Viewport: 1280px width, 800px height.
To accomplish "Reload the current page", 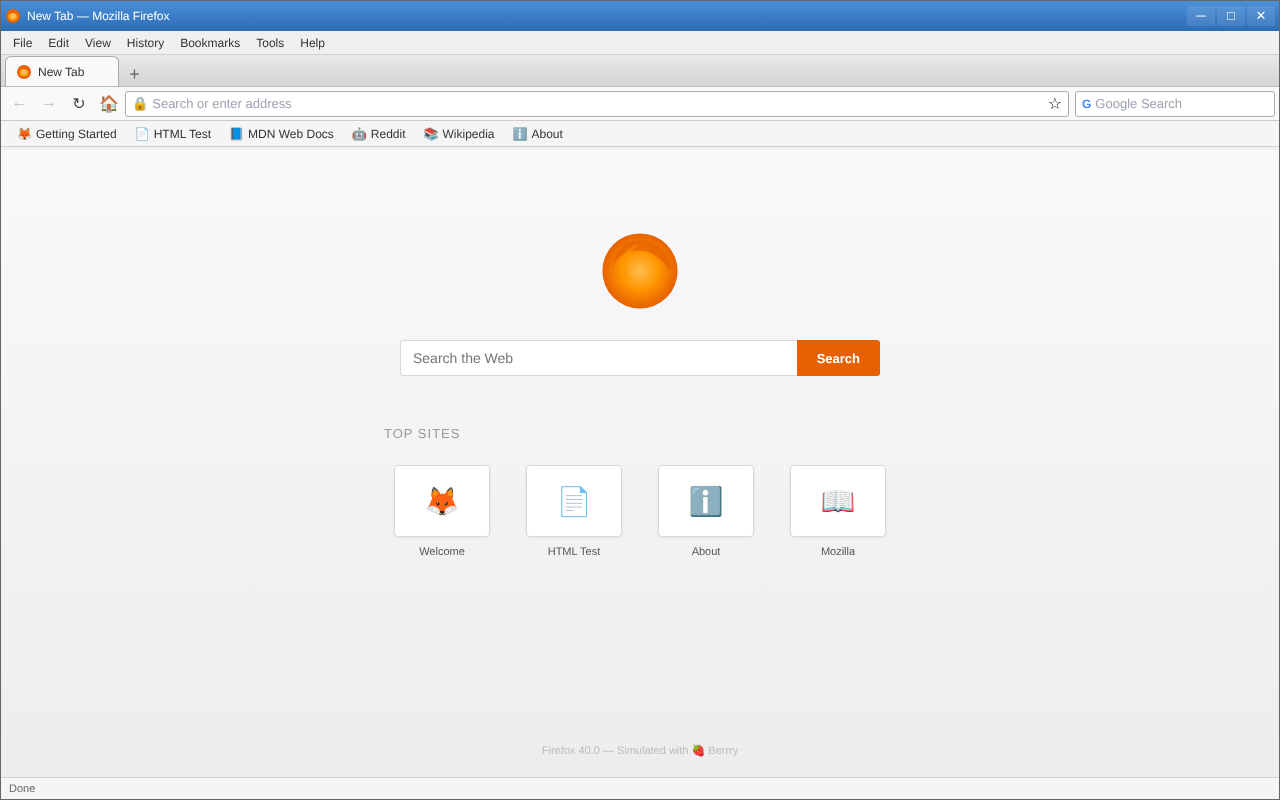I will pos(79,104).
